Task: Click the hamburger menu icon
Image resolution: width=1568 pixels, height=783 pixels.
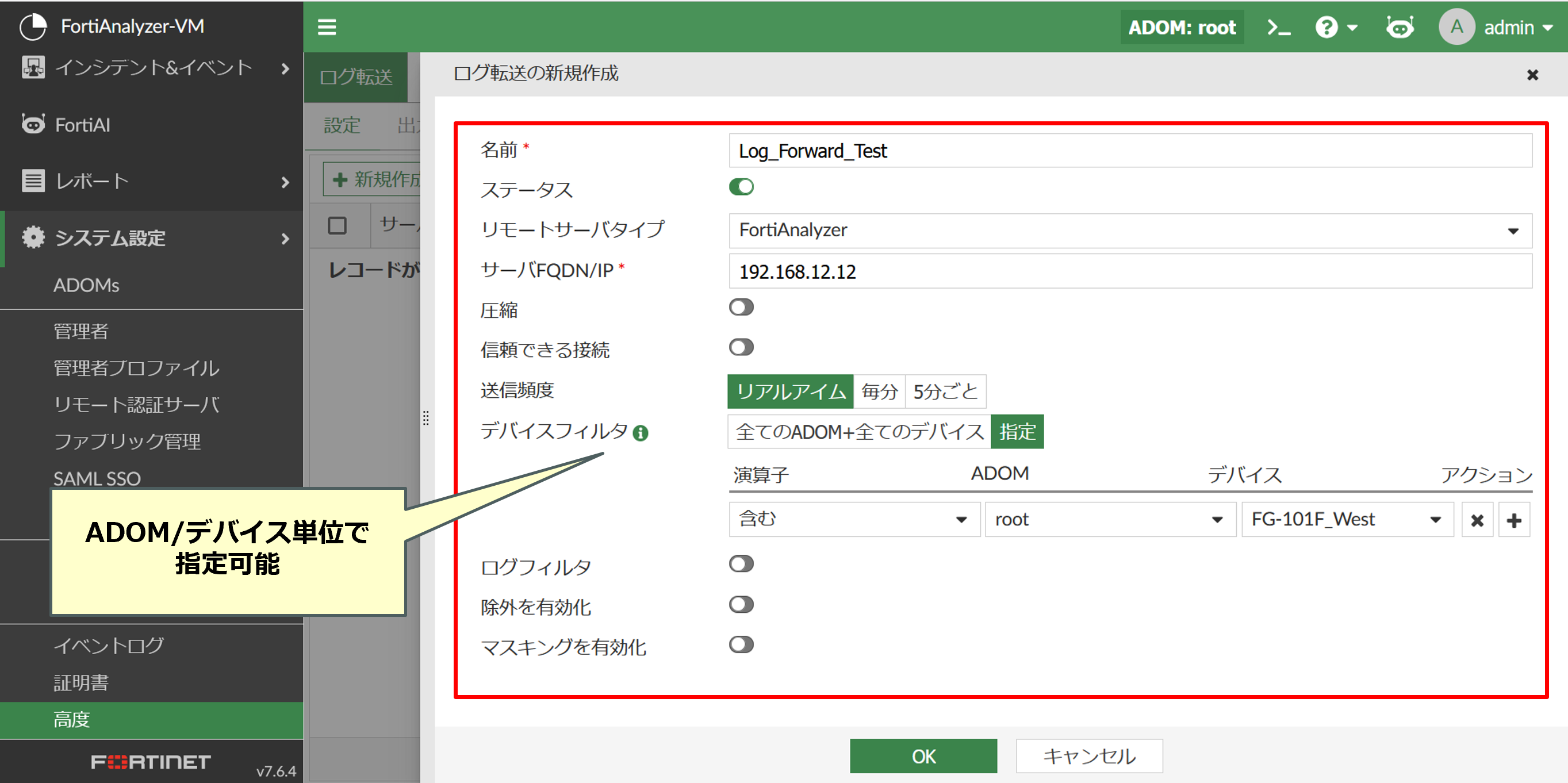Action: tap(327, 28)
